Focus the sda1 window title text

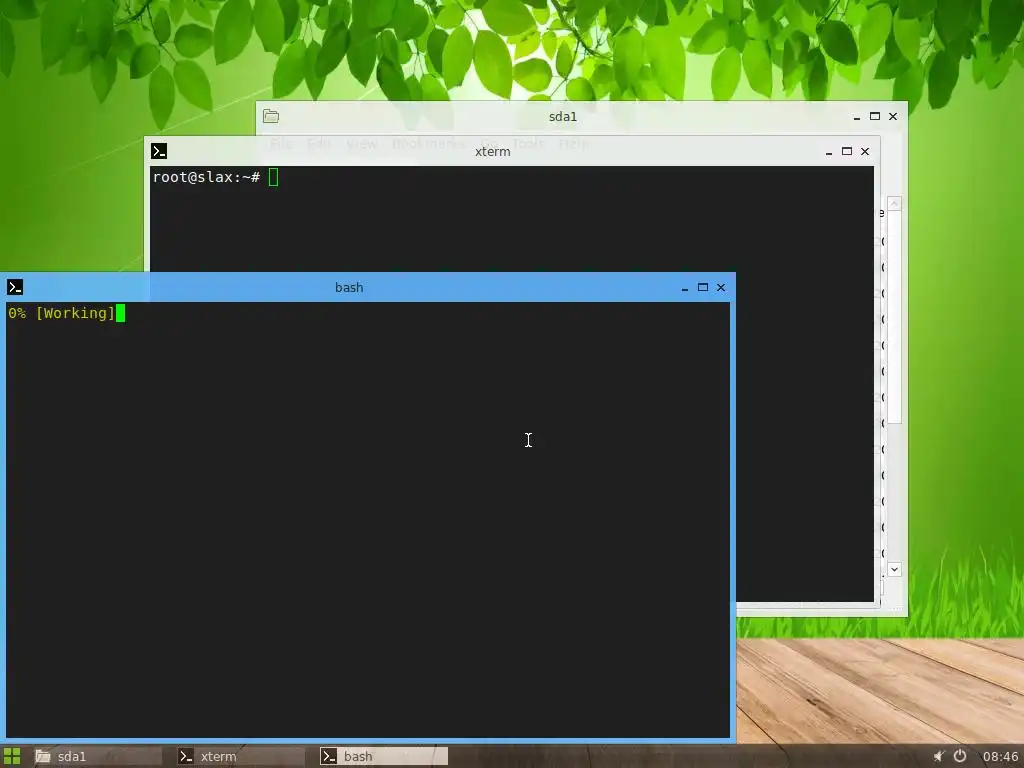point(563,116)
